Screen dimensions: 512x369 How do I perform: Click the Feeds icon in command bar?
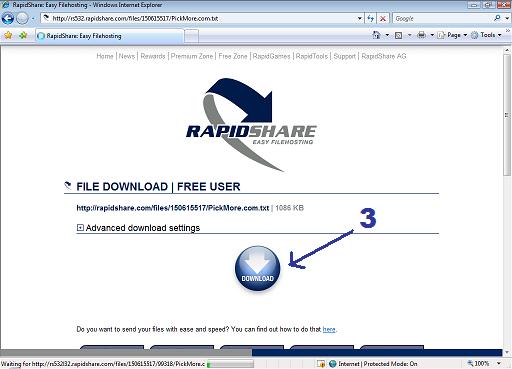398,35
